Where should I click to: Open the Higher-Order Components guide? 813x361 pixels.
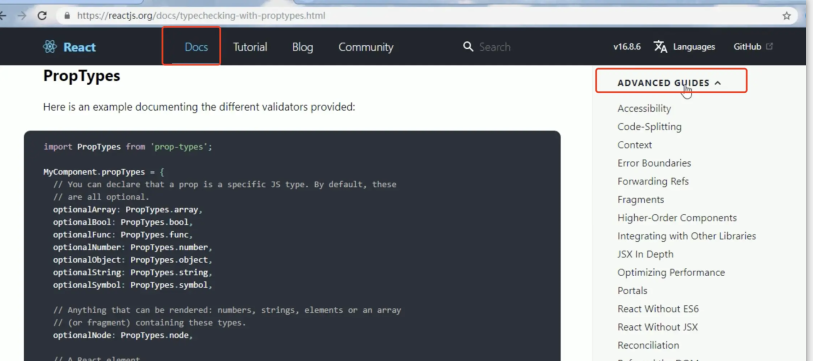tap(677, 218)
